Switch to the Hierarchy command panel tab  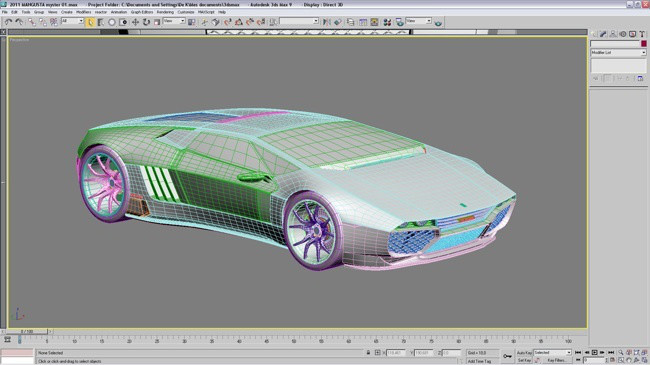[613, 34]
